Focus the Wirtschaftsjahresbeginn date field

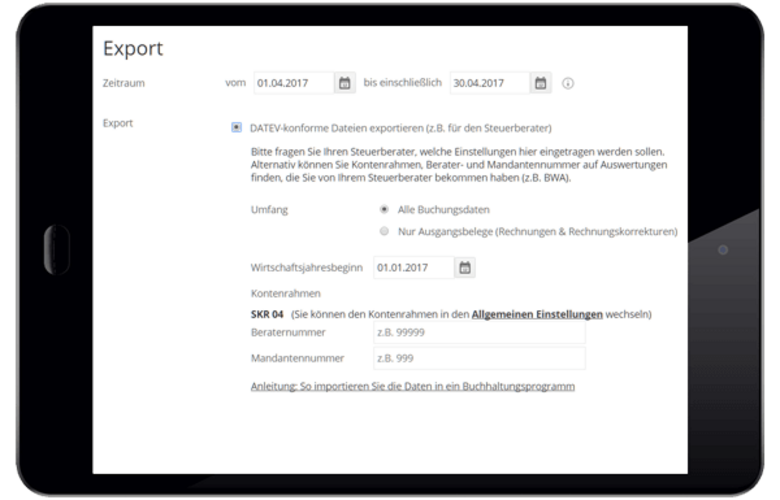point(412,268)
